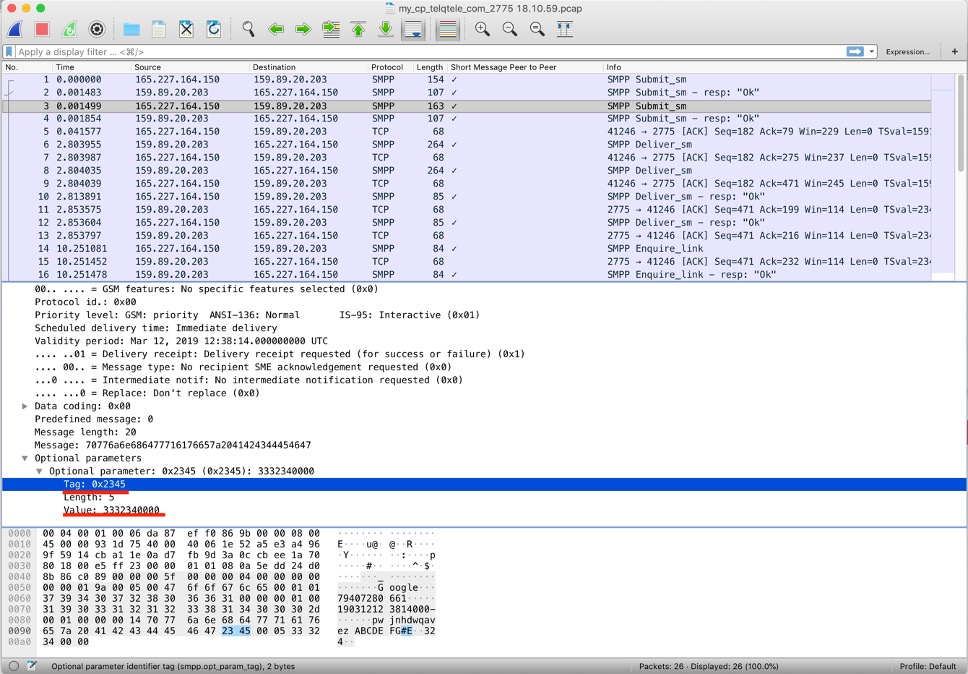The width and height of the screenshot is (968, 674).
Task: Stop the capture with the red square button
Action: tap(42, 29)
